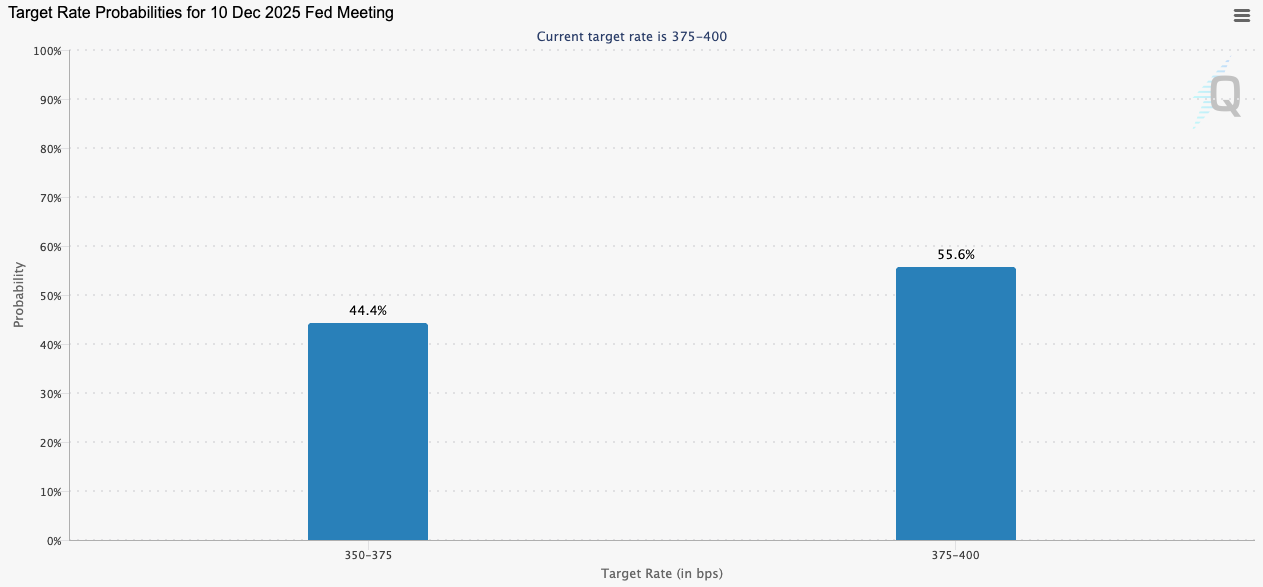
Task: Click the 'Target Rate (in bps)' axis title
Action: pyautogui.click(x=661, y=574)
